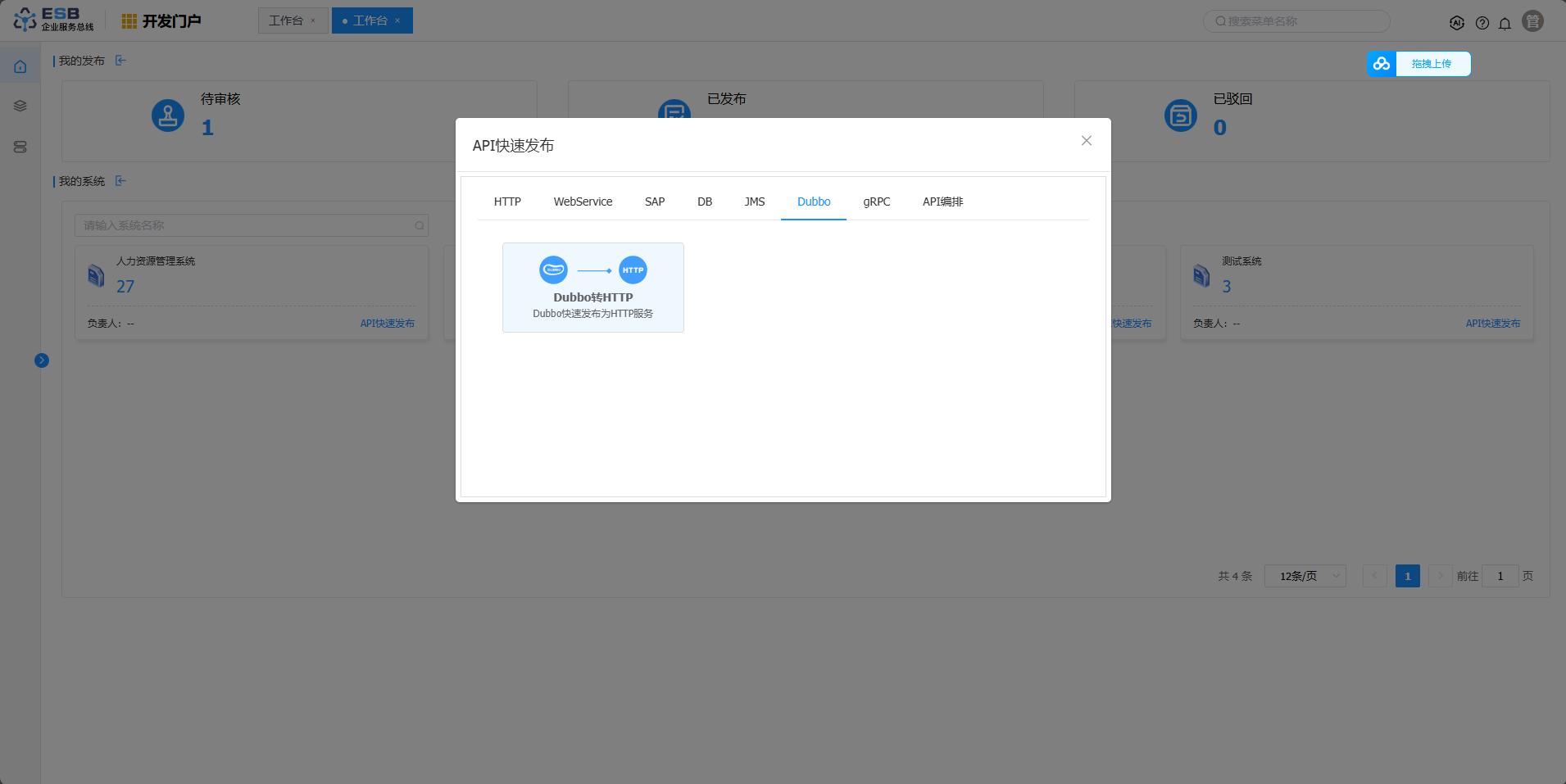
Task: Click the server stack sidebar icon
Action: pyautogui.click(x=20, y=147)
